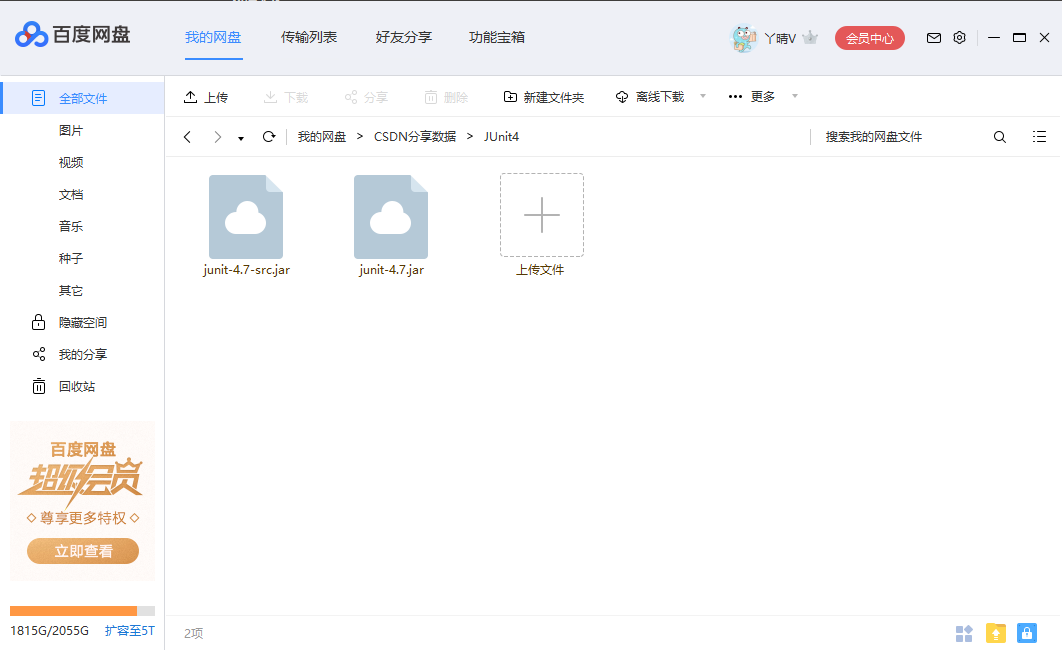Click 下载 download toolbar button
Image resolution: width=1062 pixels, height=650 pixels.
tap(285, 98)
